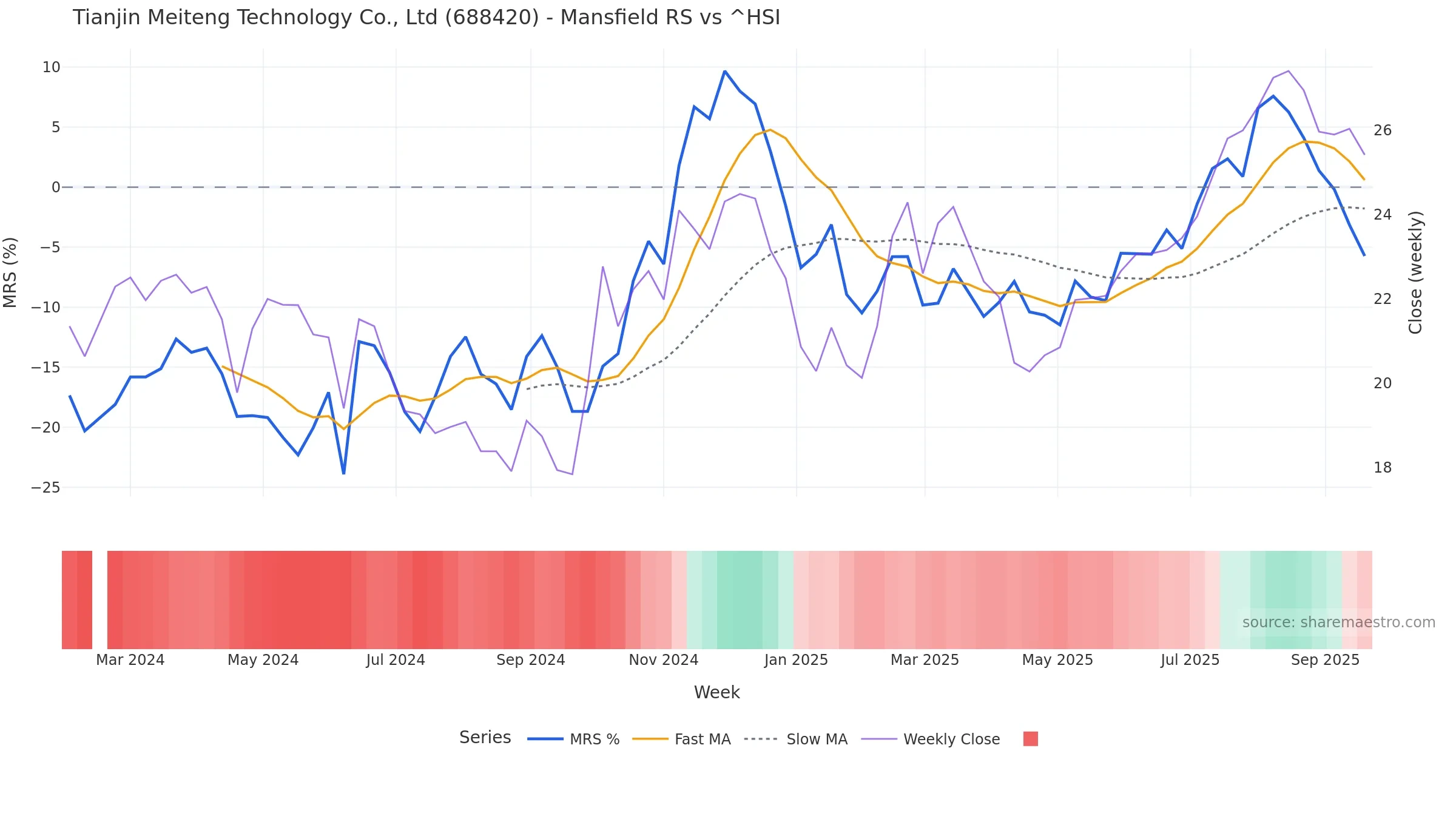The height and width of the screenshot is (819, 1456).
Task: Click the chart title text
Action: tap(426, 18)
